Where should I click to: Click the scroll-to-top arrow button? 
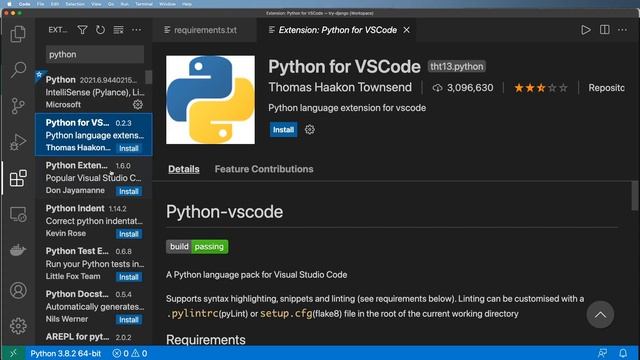point(600,315)
